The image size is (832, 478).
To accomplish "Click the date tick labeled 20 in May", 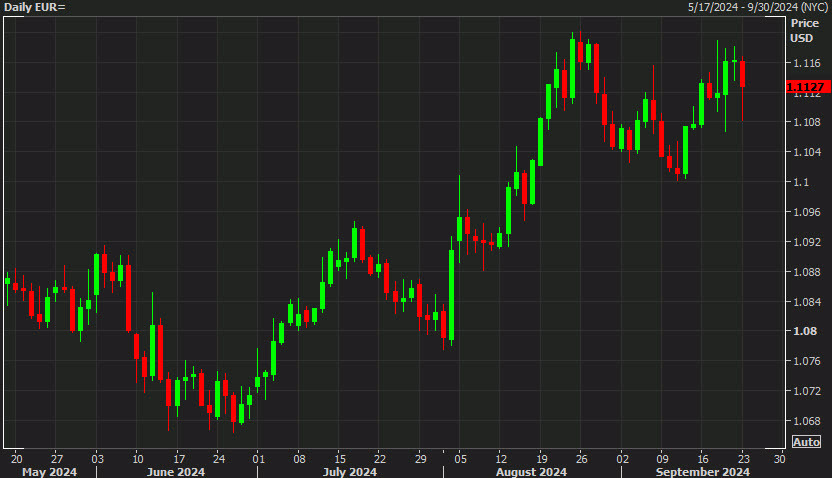I will tap(16, 459).
